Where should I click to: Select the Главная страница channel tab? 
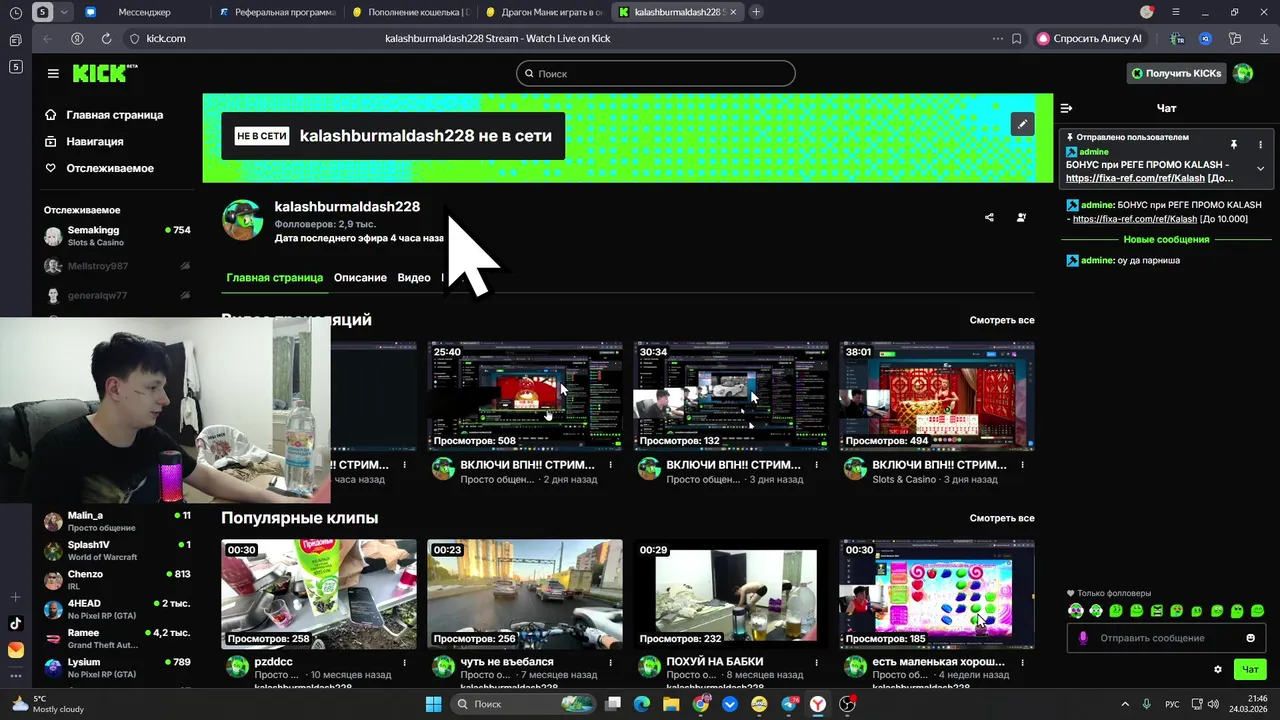(x=274, y=278)
